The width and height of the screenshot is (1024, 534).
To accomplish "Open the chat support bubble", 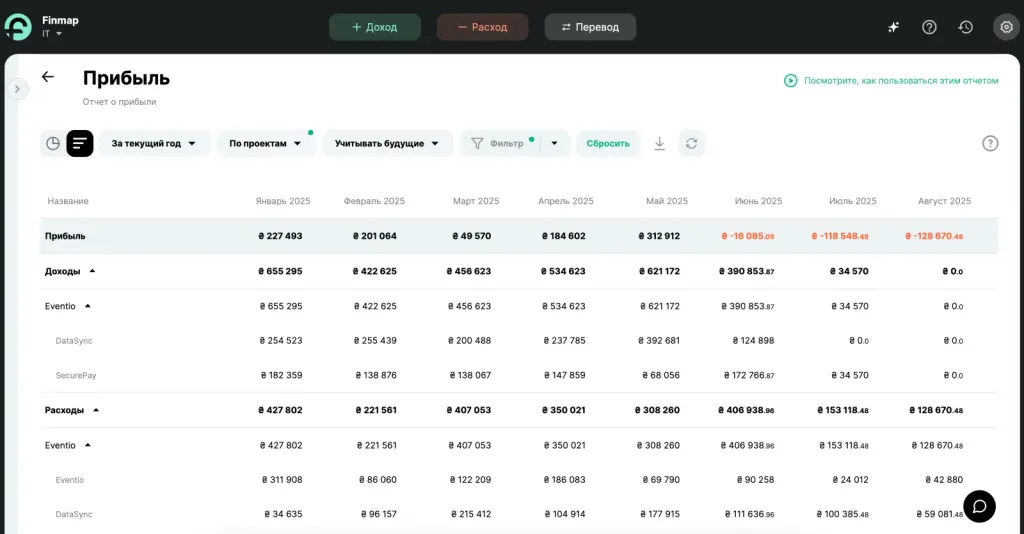I will pyautogui.click(x=979, y=507).
